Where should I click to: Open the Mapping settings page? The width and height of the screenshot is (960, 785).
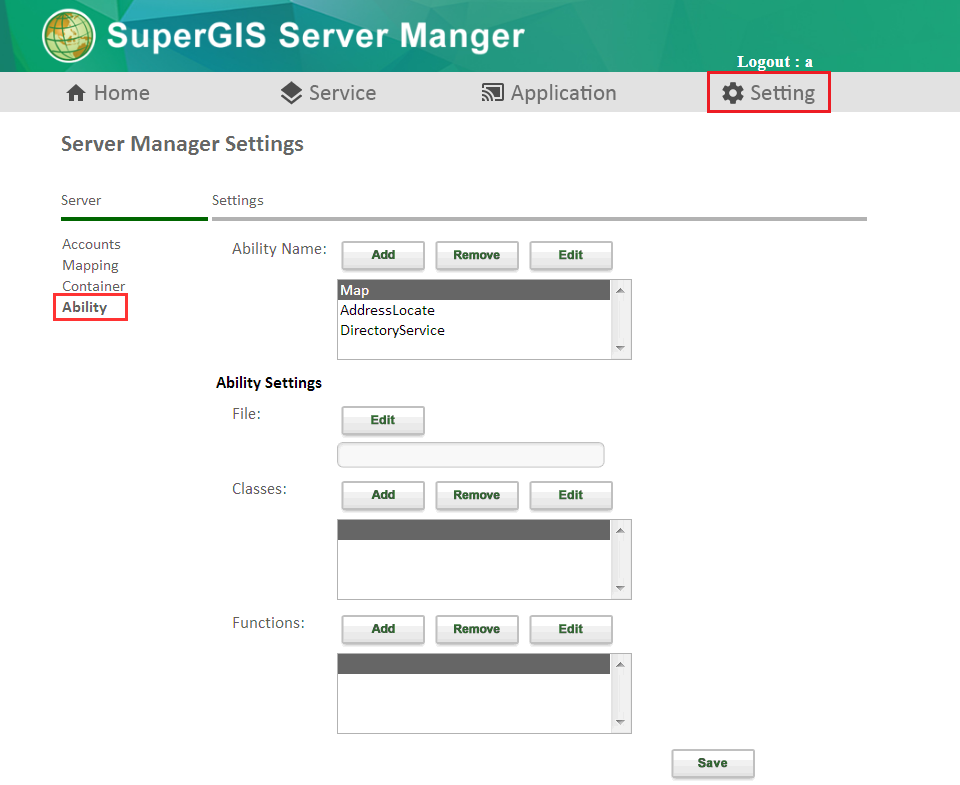(x=90, y=265)
